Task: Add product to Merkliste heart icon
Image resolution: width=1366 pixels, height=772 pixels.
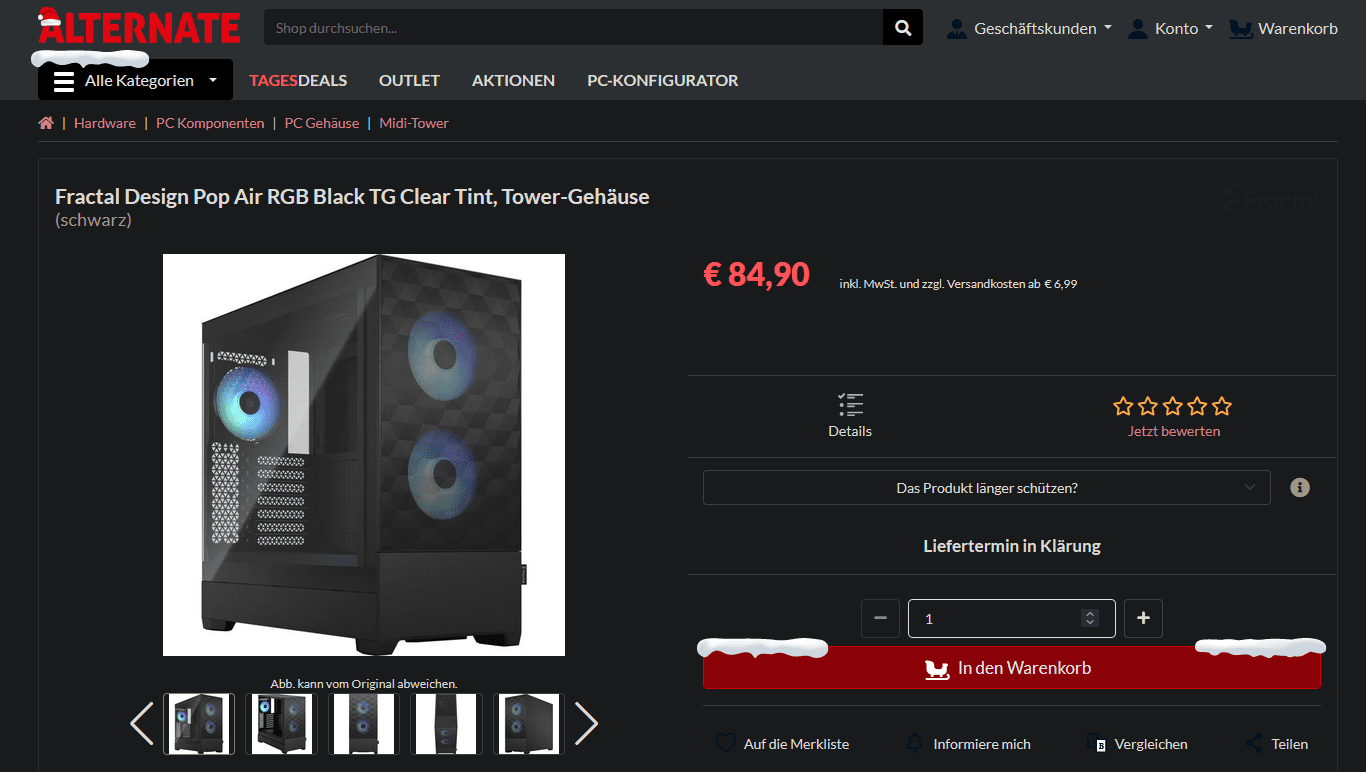Action: click(726, 744)
